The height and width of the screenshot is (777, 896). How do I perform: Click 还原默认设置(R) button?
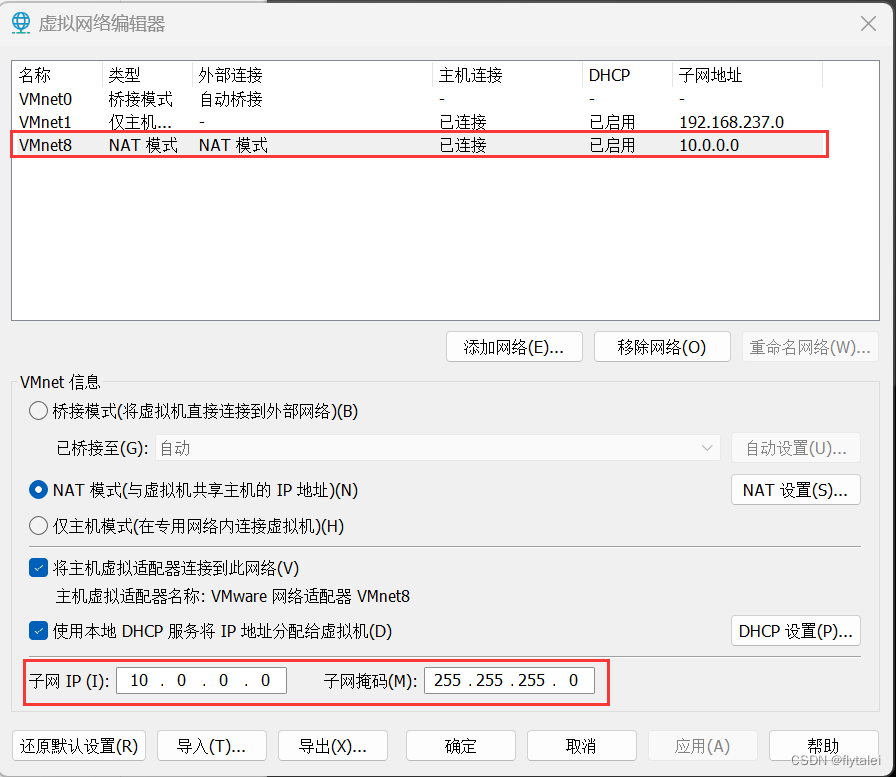79,746
